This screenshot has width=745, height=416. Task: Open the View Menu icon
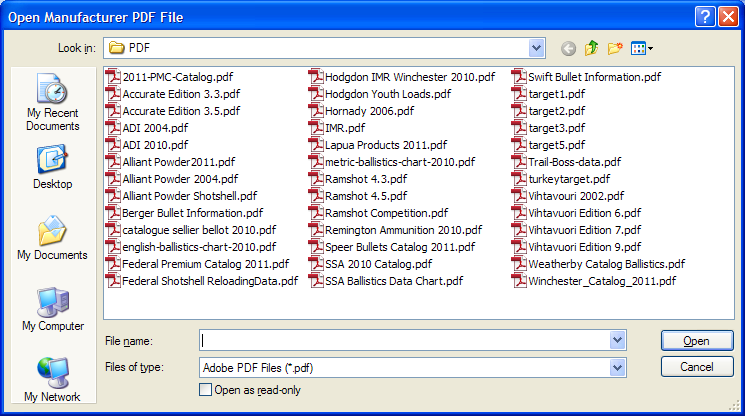coord(642,47)
